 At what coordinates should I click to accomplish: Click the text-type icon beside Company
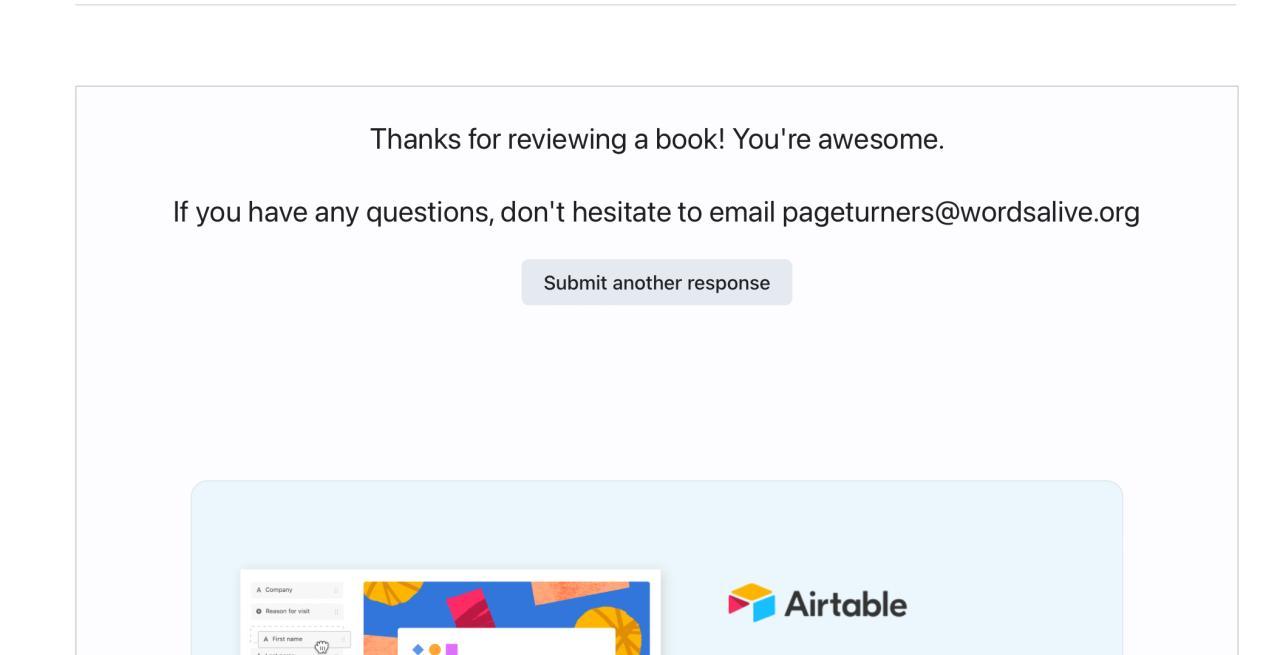pyautogui.click(x=258, y=590)
